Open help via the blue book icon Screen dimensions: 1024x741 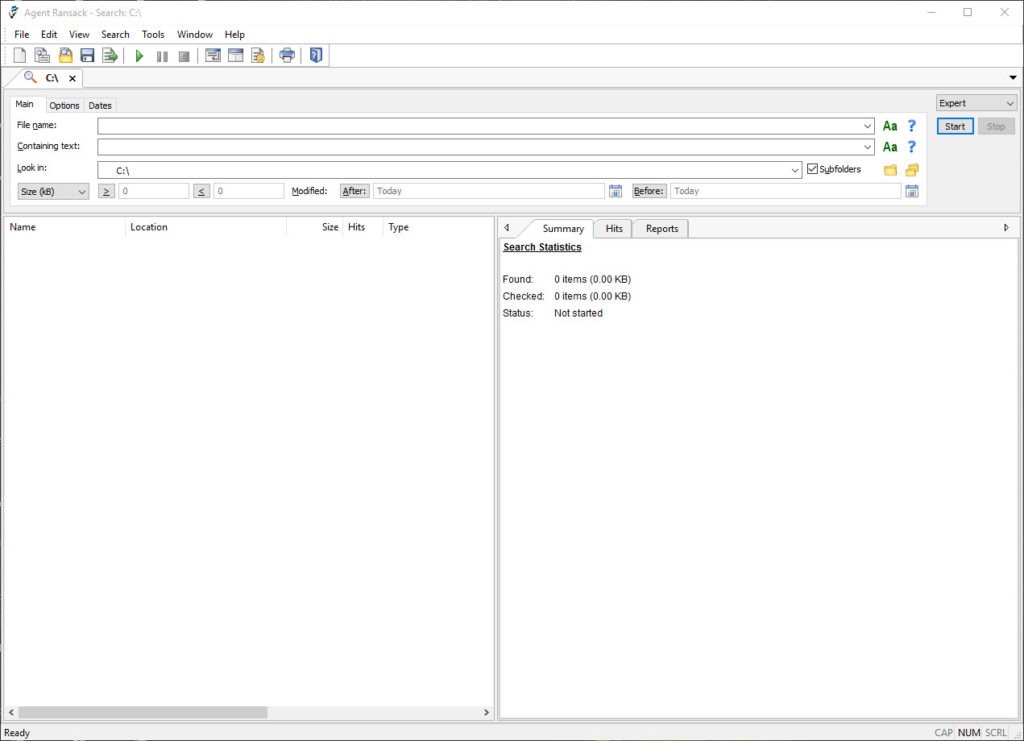pos(316,56)
